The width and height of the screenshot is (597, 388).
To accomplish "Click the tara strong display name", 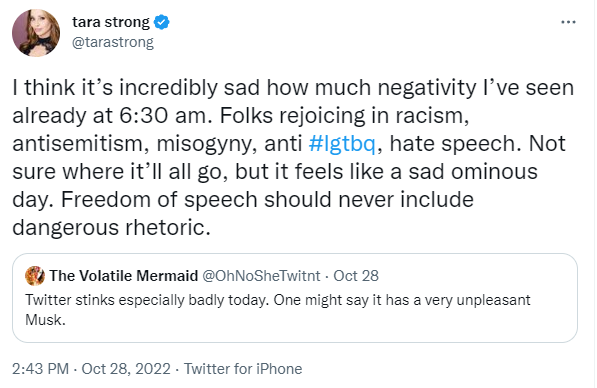I will tap(111, 22).
